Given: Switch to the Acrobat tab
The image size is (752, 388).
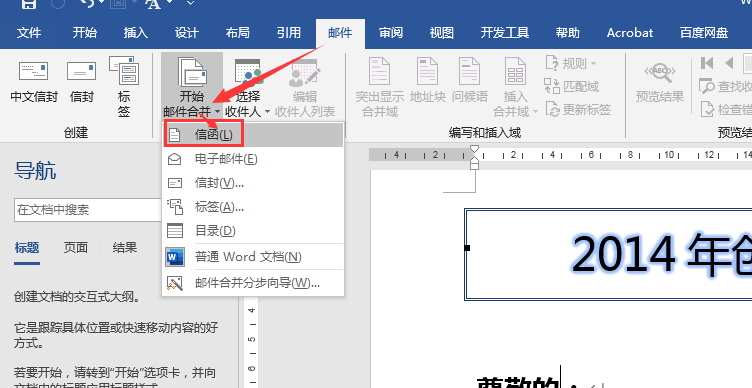Looking at the screenshot, I should [x=630, y=33].
